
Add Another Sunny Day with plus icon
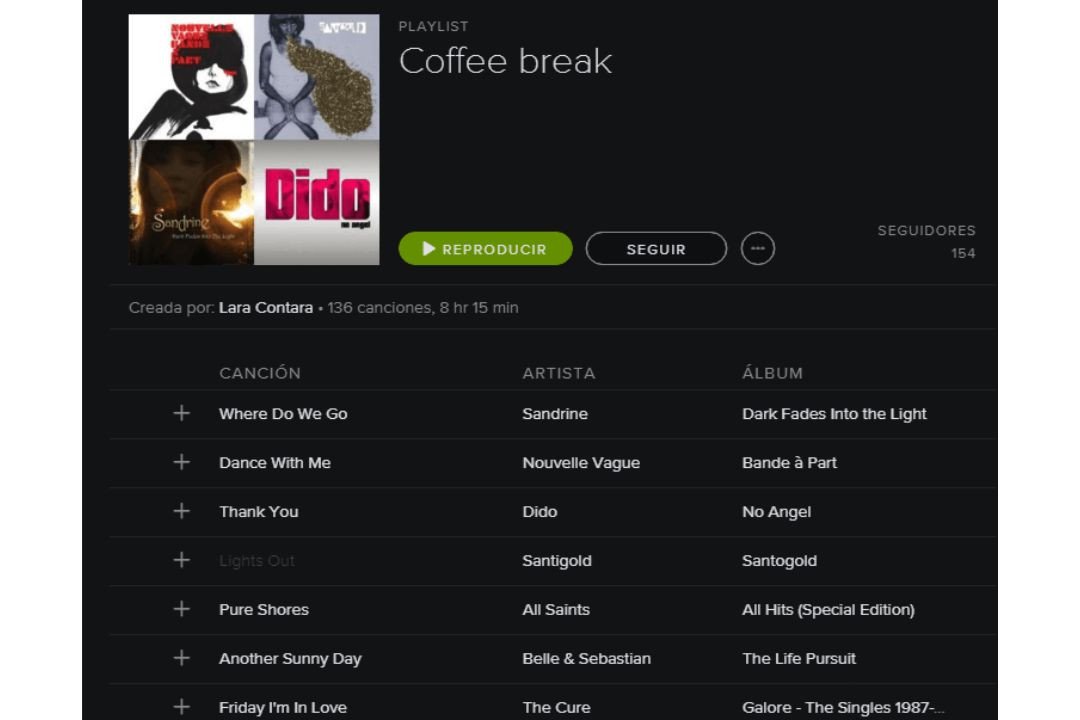coord(181,658)
